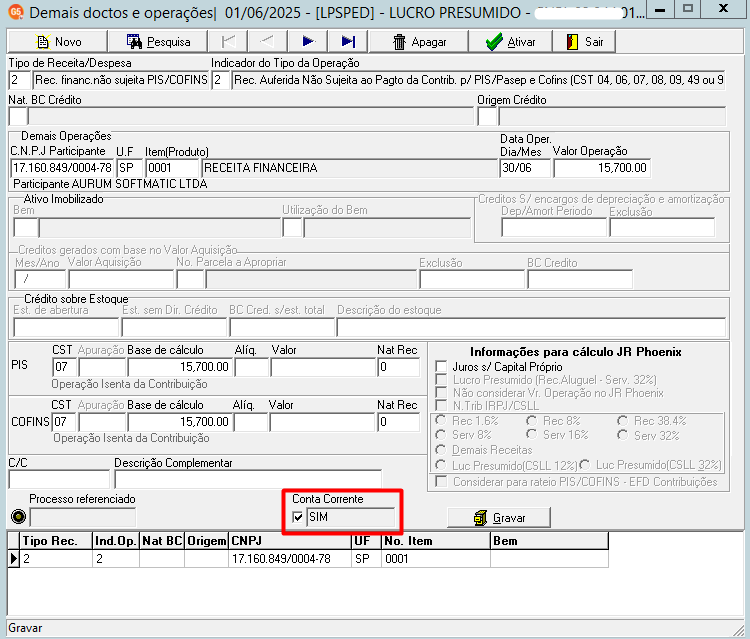Check N.Trib IRPJ/CSLL box
The width and height of the screenshot is (750, 639).
[x=441, y=406]
